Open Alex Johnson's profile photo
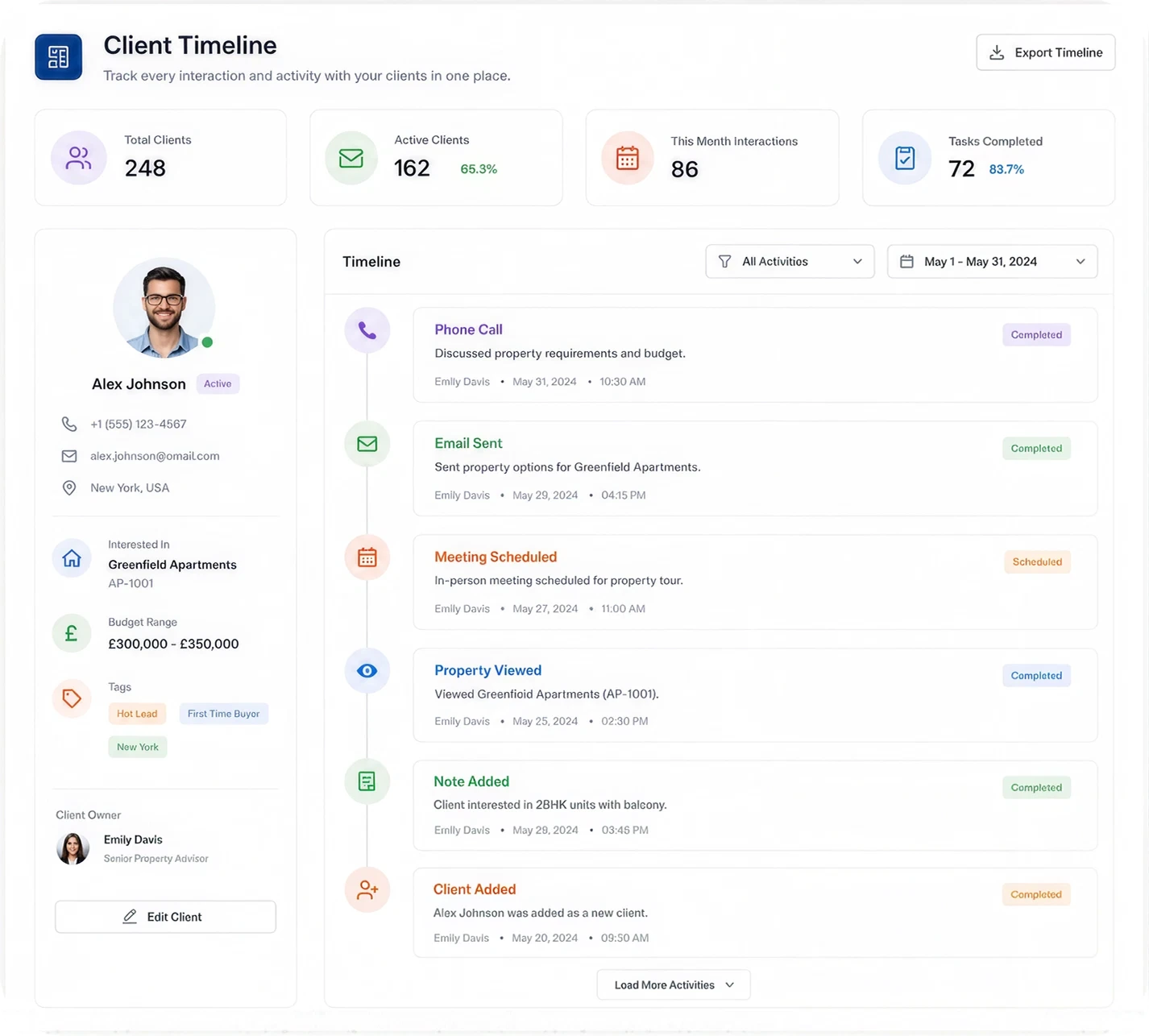Viewport: 1149px width, 1036px height. pos(164,309)
